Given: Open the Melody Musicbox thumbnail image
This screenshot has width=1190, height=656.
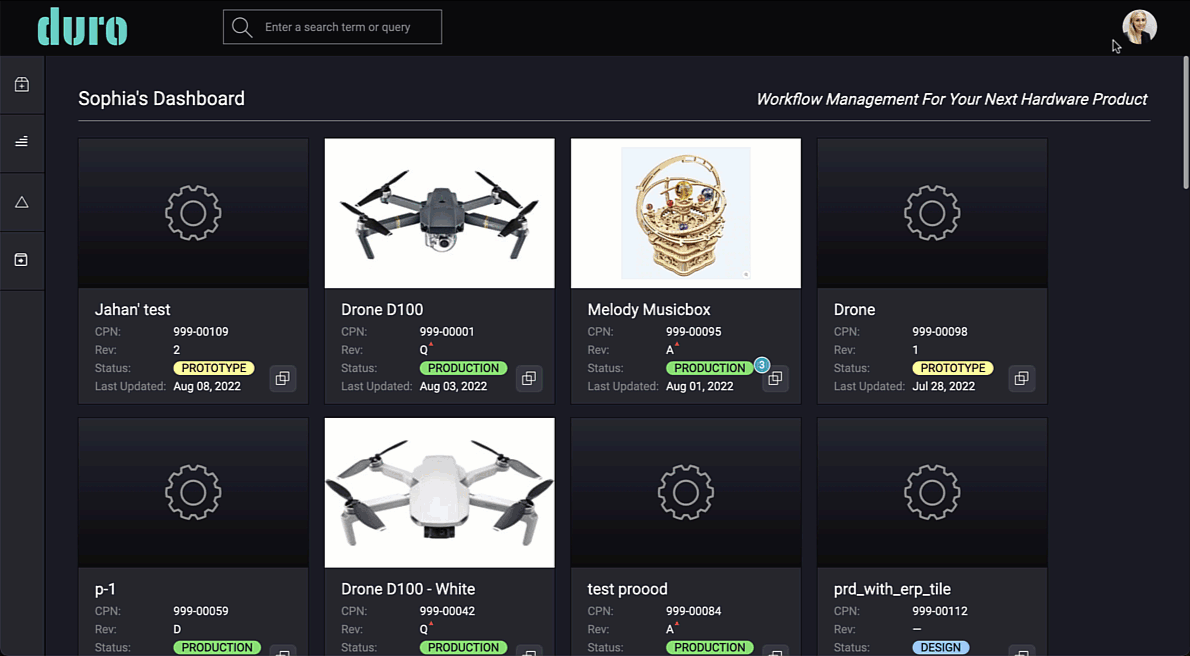Looking at the screenshot, I should (x=685, y=213).
